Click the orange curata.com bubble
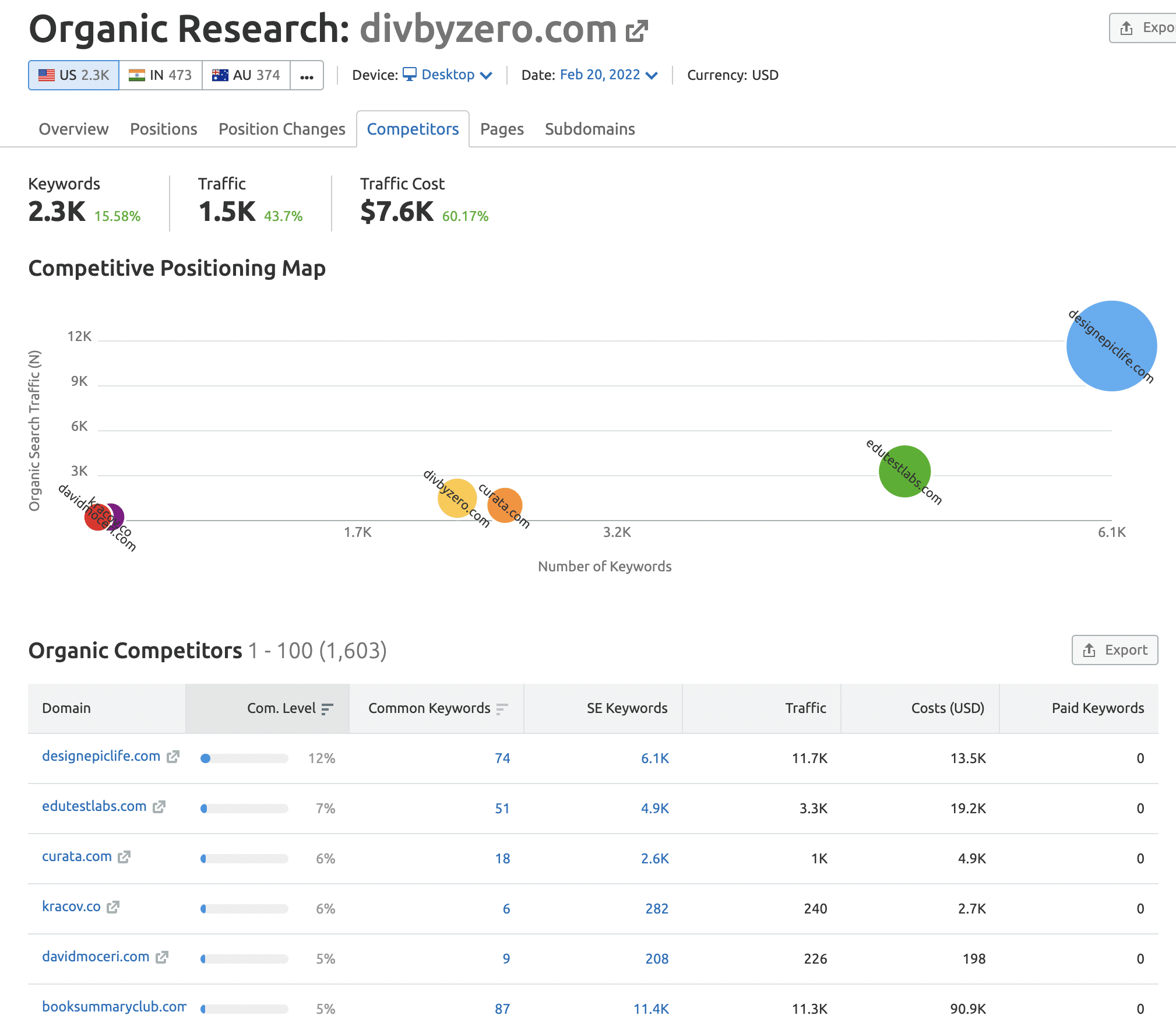This screenshot has width=1176, height=1033. click(505, 505)
